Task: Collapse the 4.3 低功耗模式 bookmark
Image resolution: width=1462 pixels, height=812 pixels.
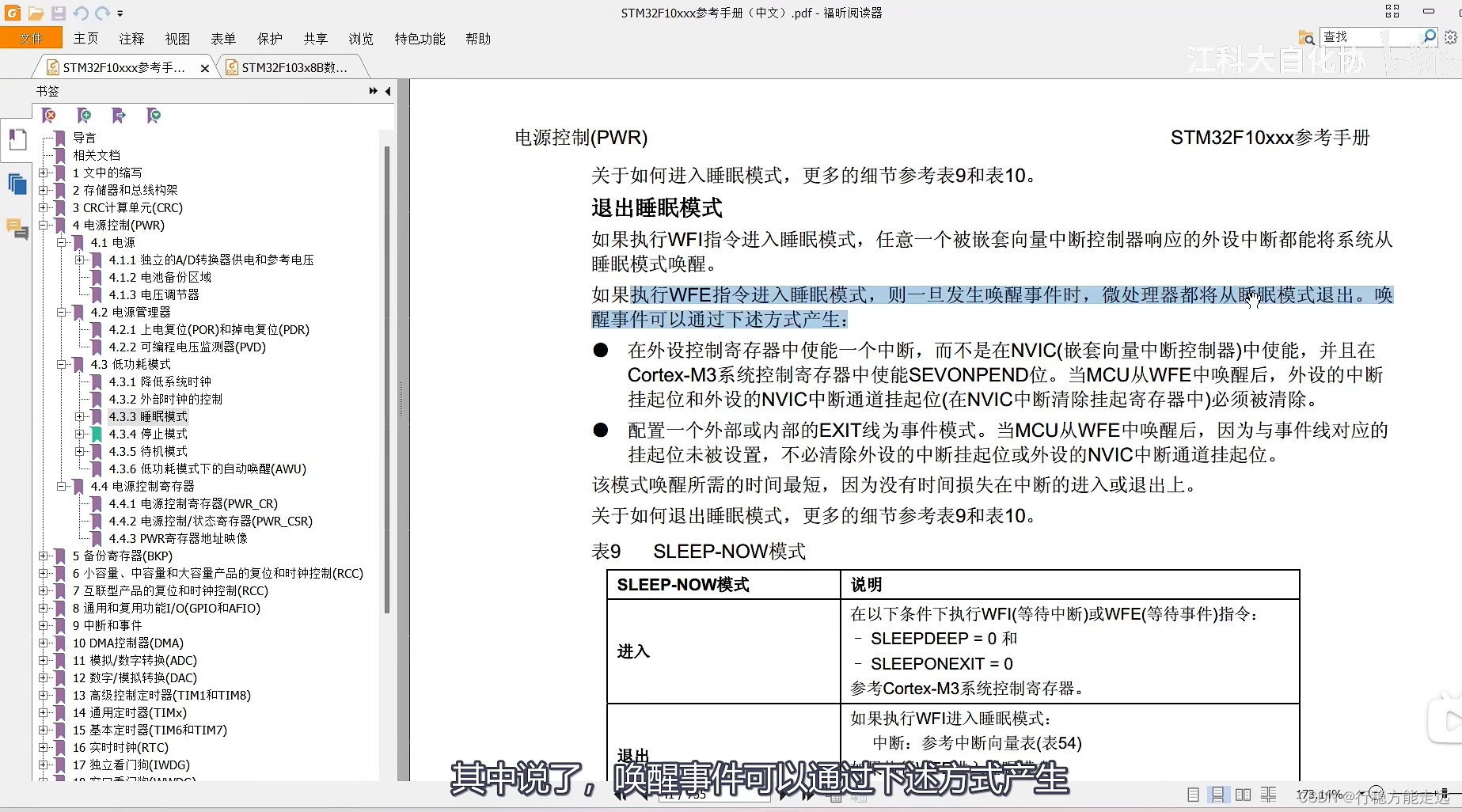Action: 62,364
